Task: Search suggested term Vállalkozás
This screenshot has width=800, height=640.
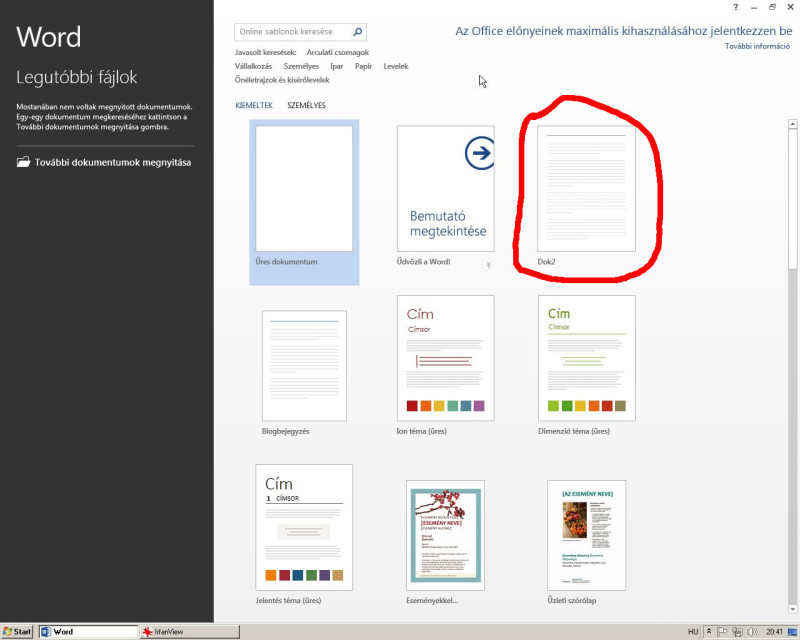Action: pos(253,66)
